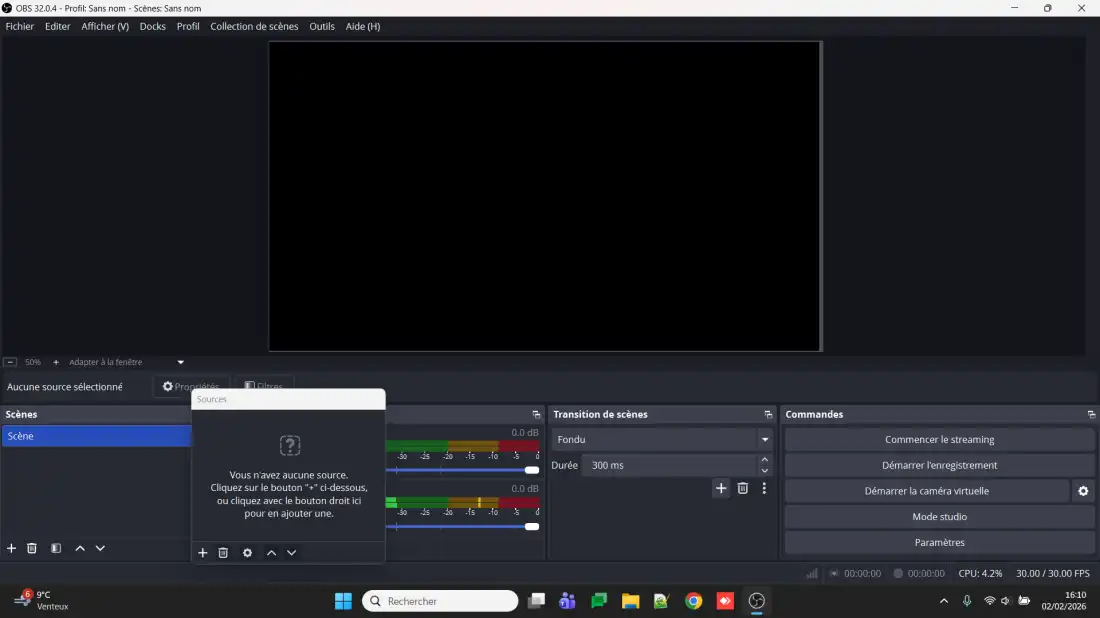Pop out the Commandes dock
This screenshot has height=618, width=1100.
point(1091,414)
